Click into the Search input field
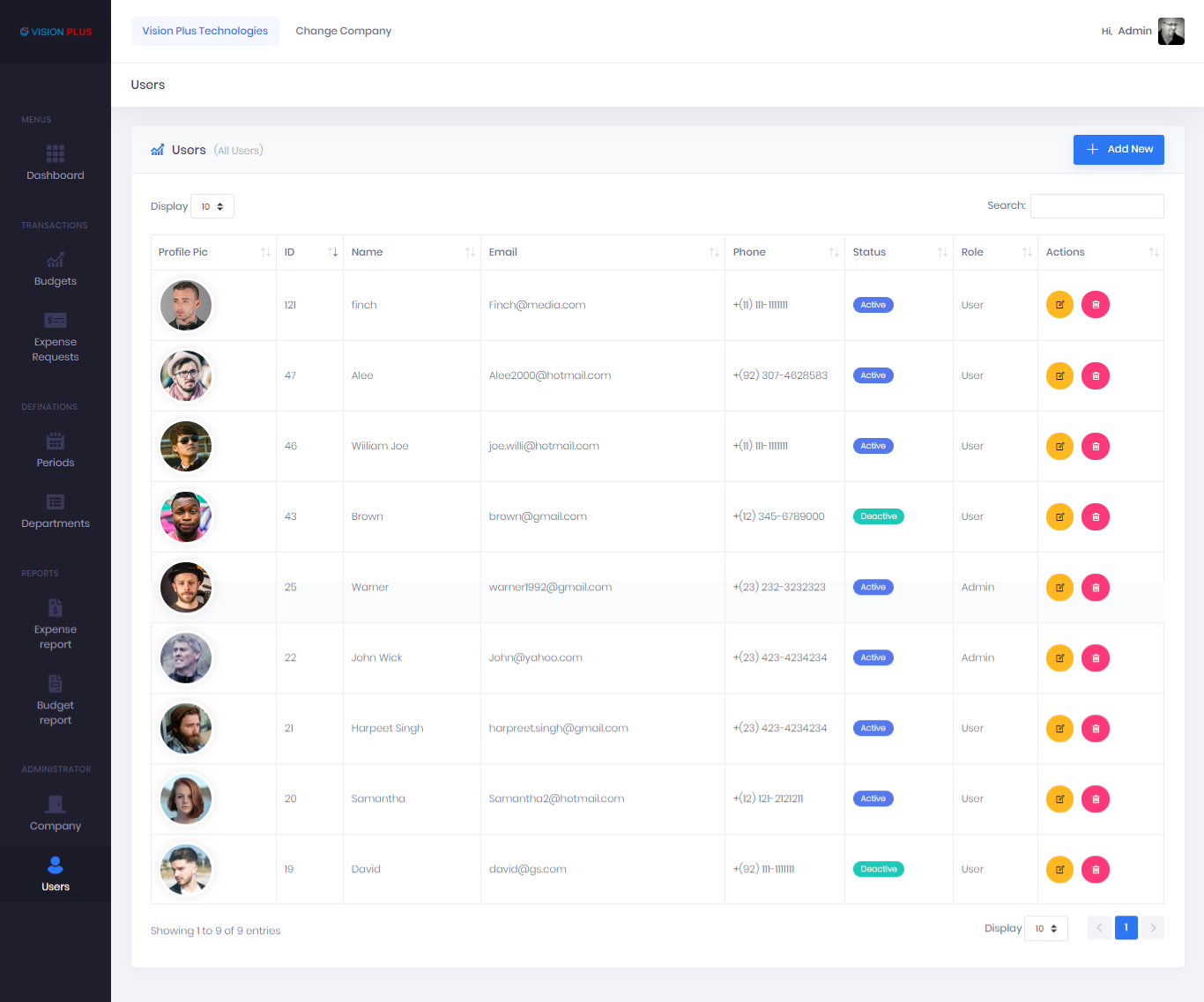The image size is (1204, 1002). point(1096,206)
